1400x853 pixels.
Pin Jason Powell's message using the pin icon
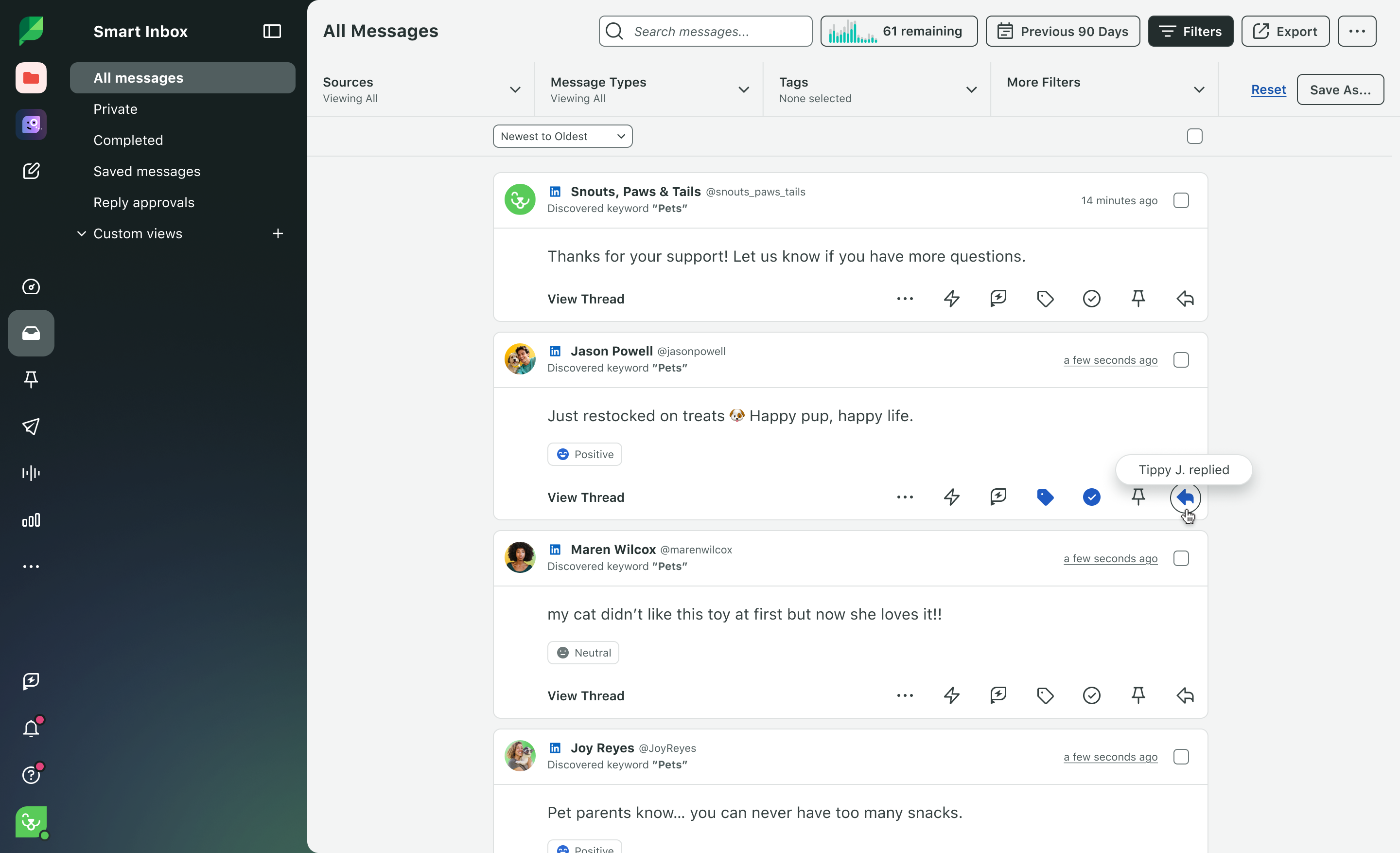coord(1138,497)
